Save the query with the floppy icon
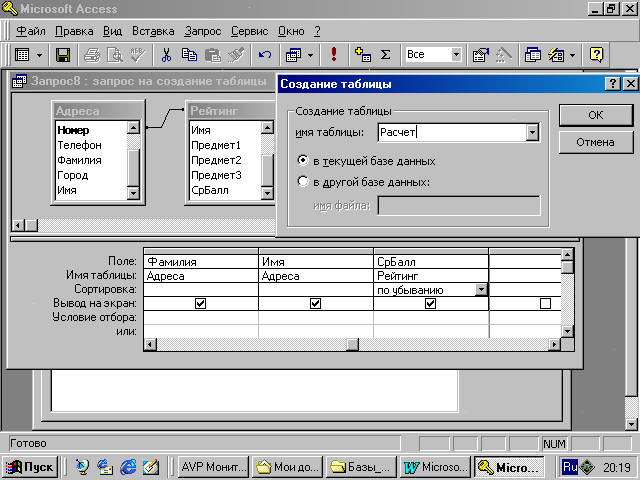The image size is (640, 480). pyautogui.click(x=62, y=55)
